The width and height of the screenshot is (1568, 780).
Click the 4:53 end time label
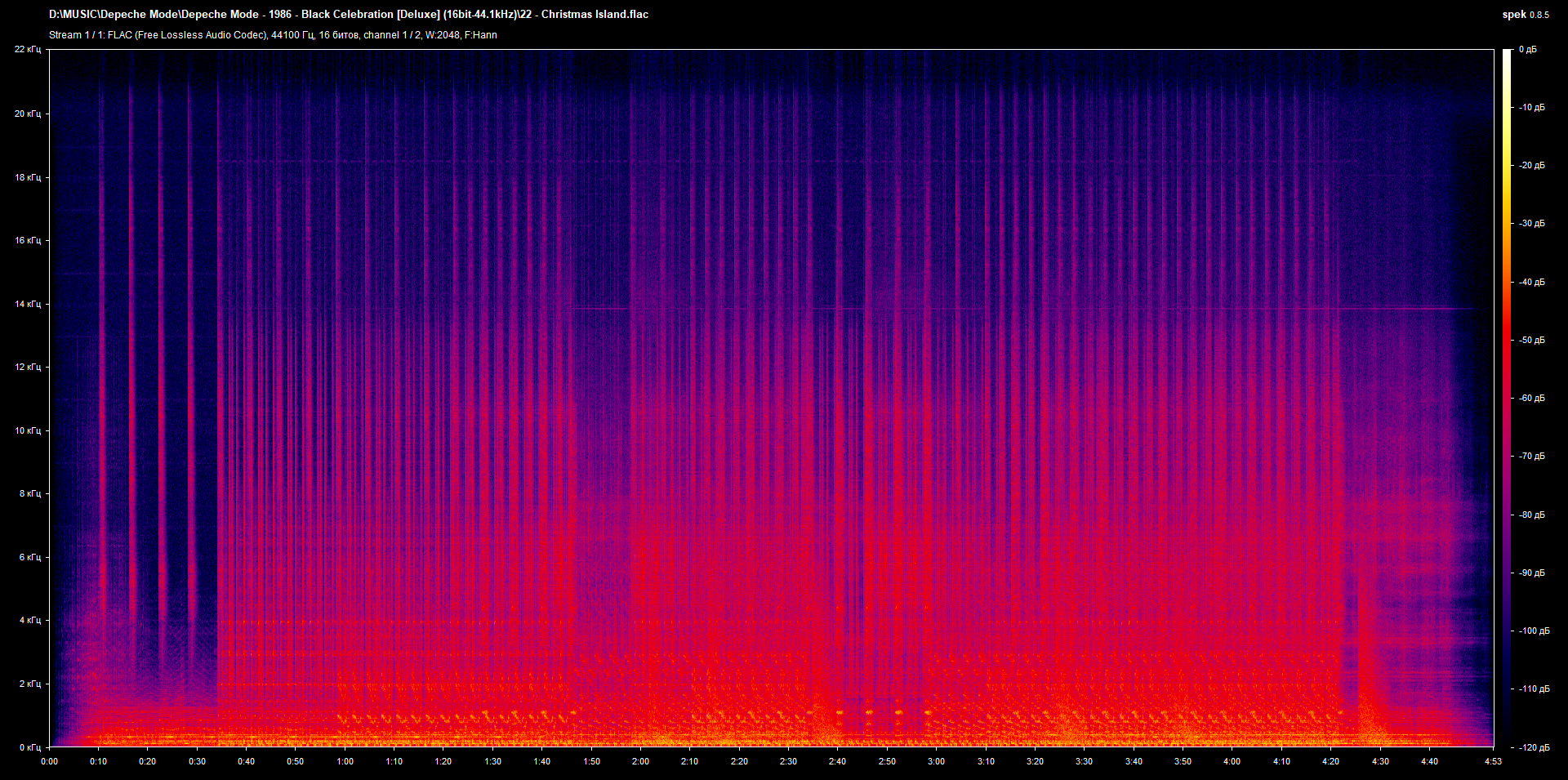tap(1493, 761)
